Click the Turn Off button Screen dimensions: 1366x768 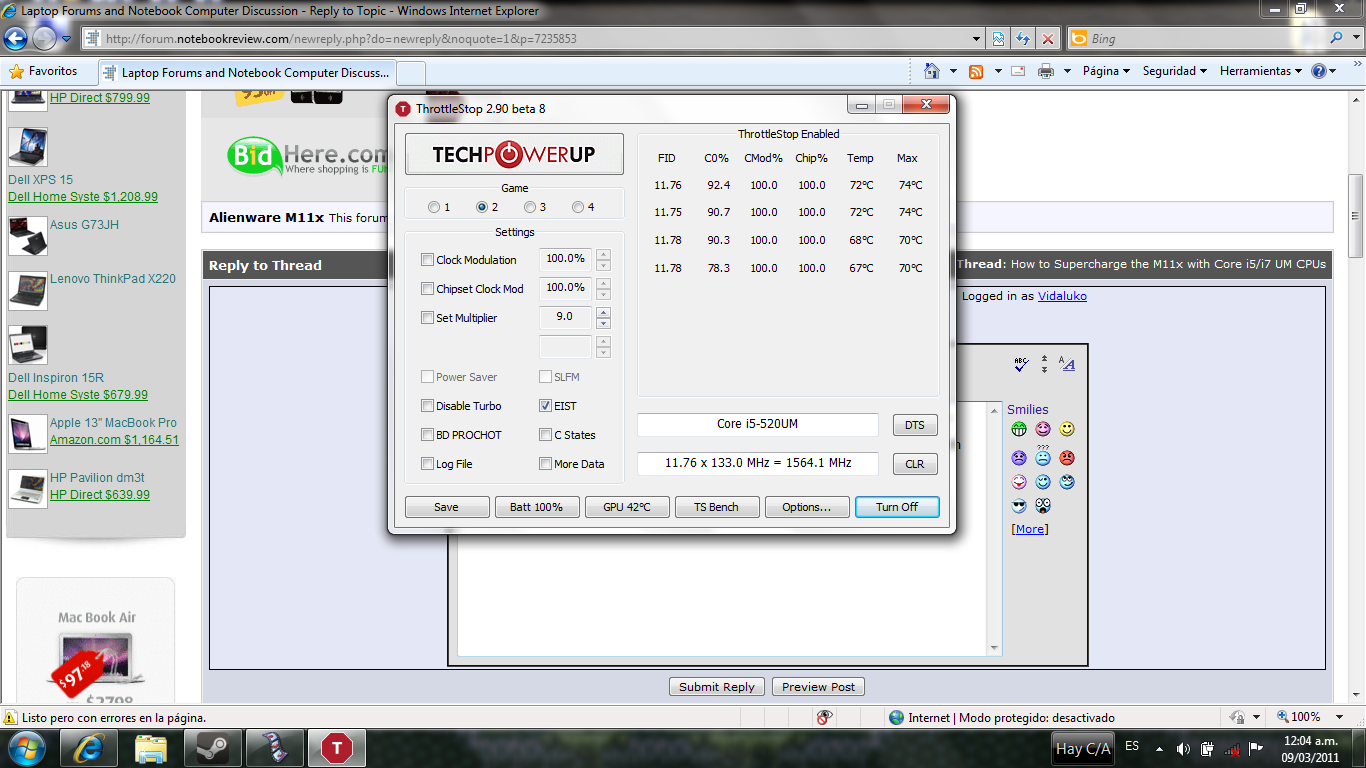coord(897,507)
